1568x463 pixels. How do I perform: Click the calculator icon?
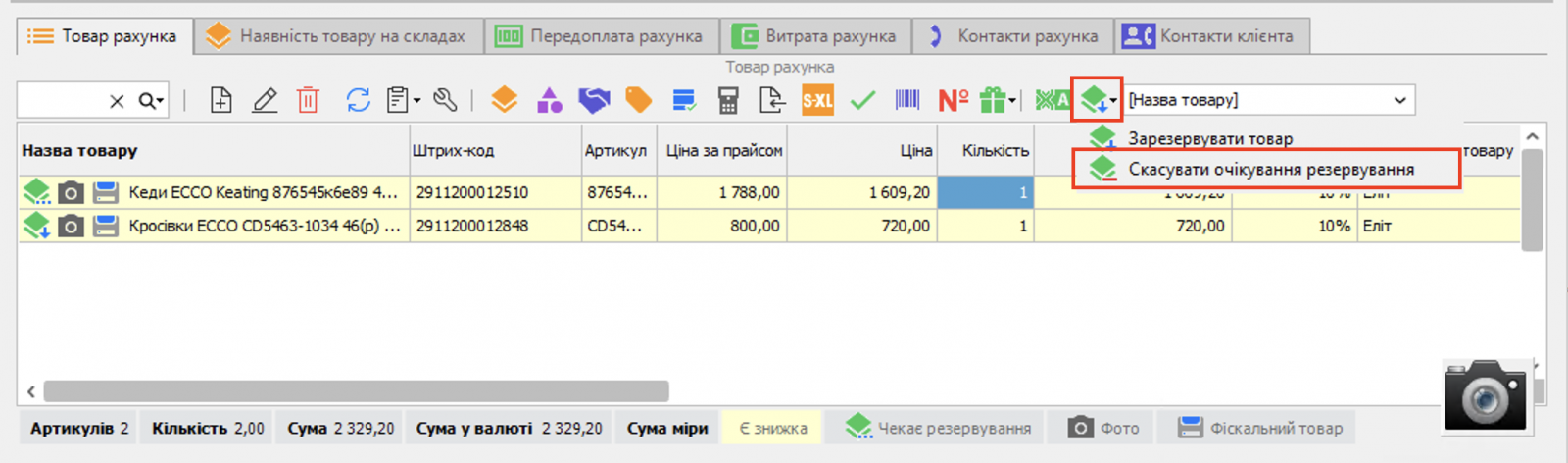[728, 100]
